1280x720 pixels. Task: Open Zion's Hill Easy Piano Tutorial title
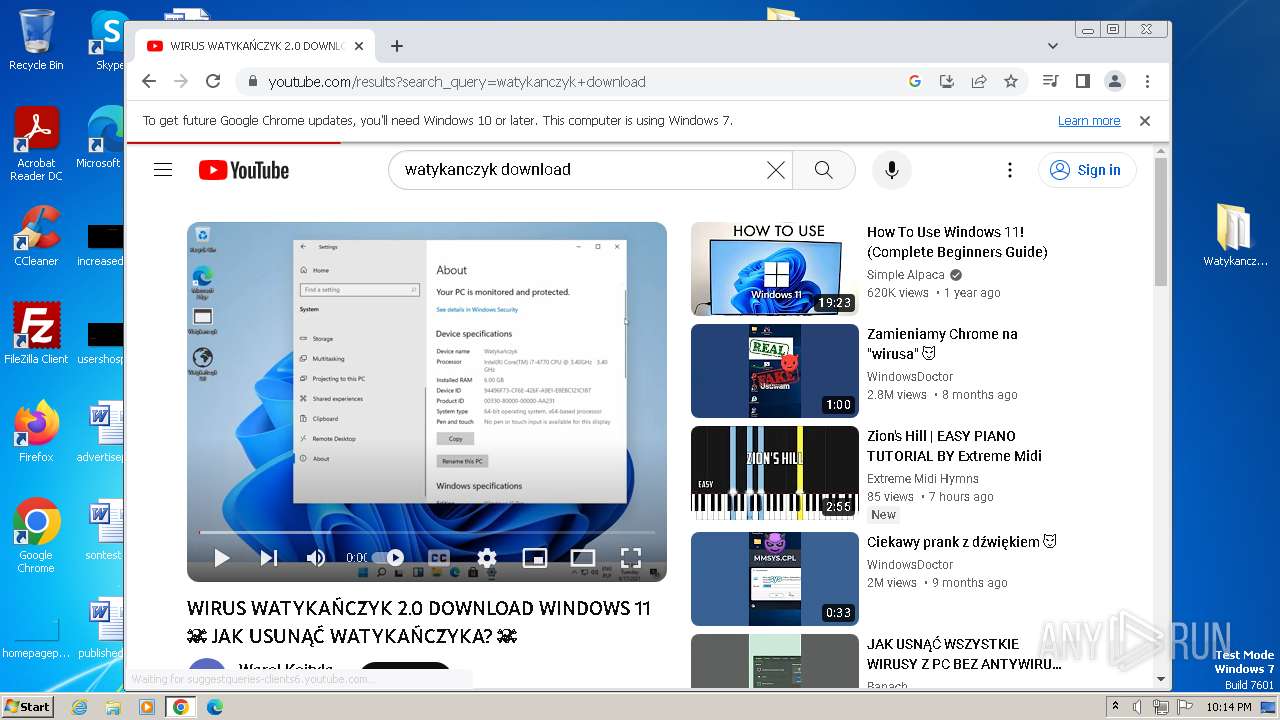(x=955, y=446)
